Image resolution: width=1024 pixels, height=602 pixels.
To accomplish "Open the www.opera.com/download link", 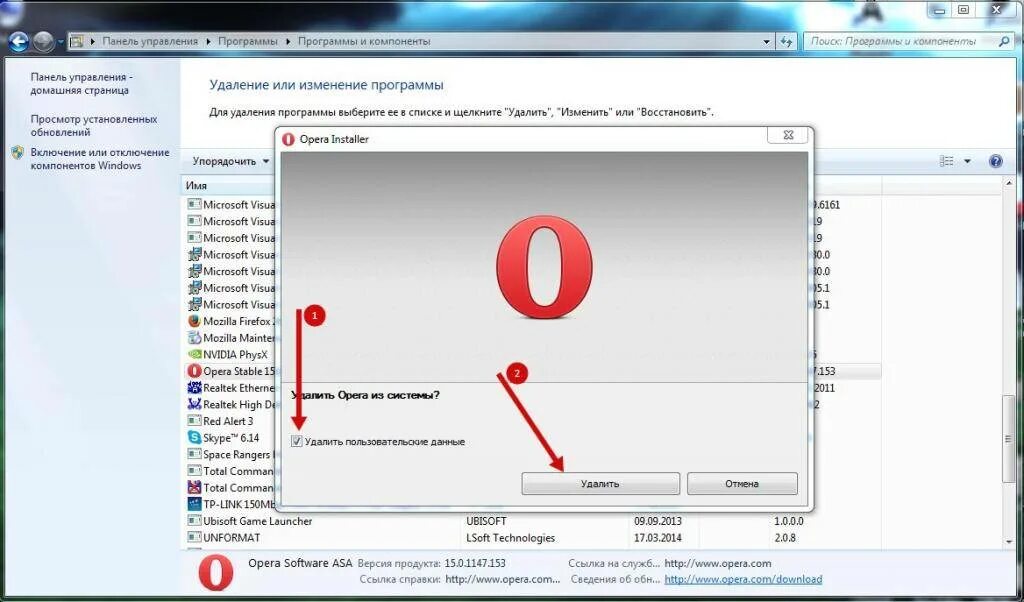I will pos(743,579).
